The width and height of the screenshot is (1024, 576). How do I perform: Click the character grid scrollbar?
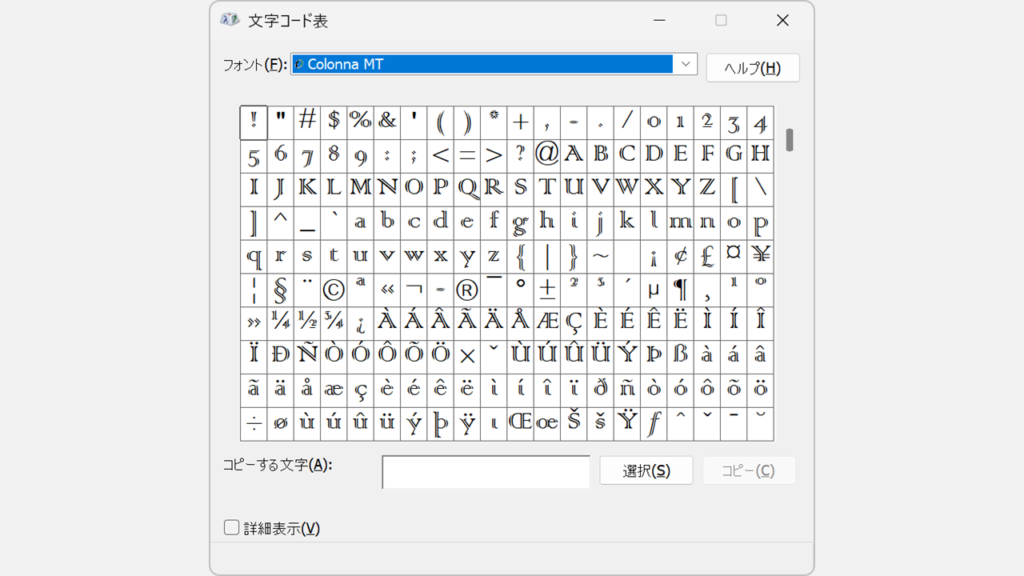click(789, 140)
